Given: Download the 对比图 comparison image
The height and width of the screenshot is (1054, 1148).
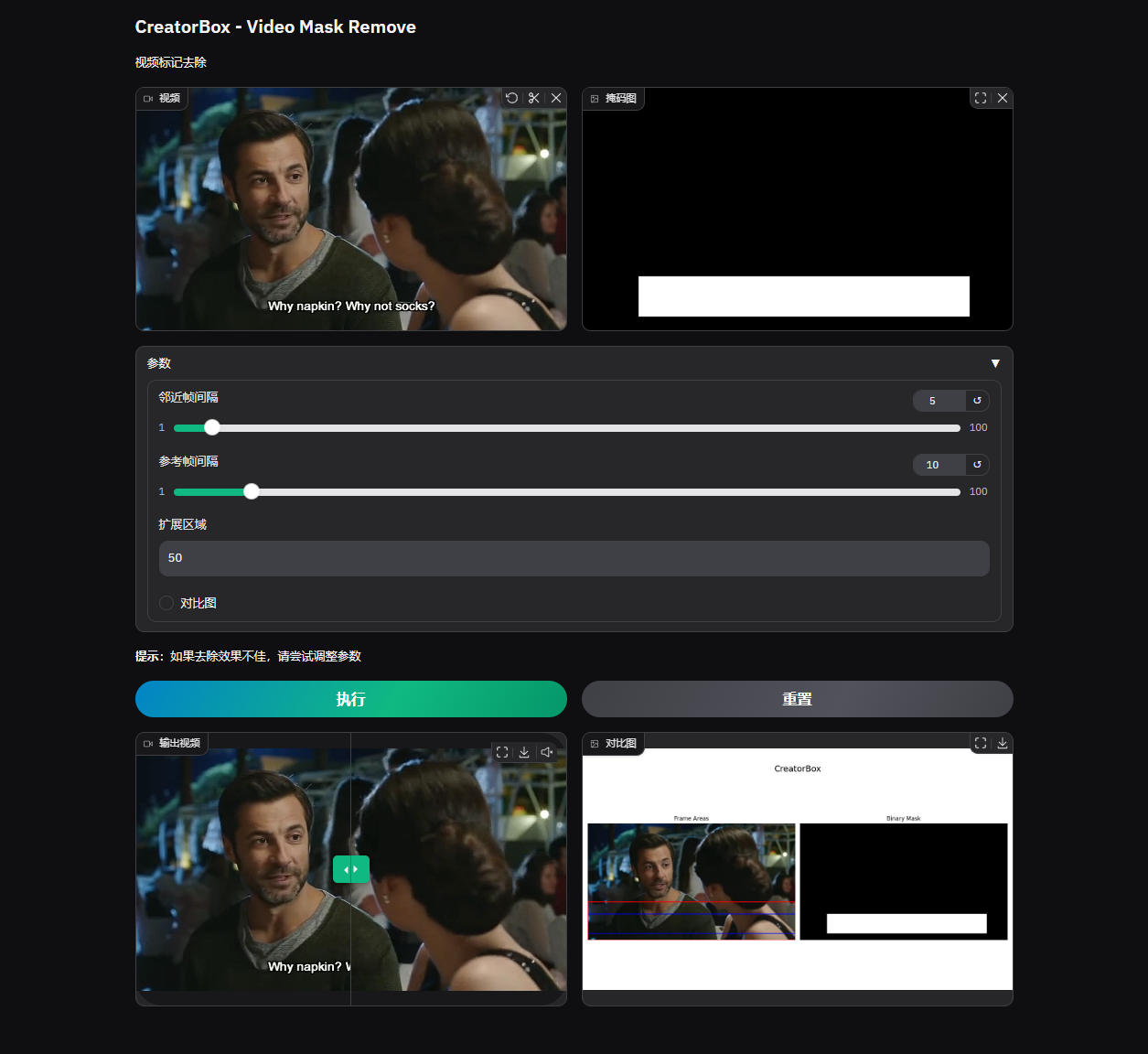Looking at the screenshot, I should [x=1003, y=743].
